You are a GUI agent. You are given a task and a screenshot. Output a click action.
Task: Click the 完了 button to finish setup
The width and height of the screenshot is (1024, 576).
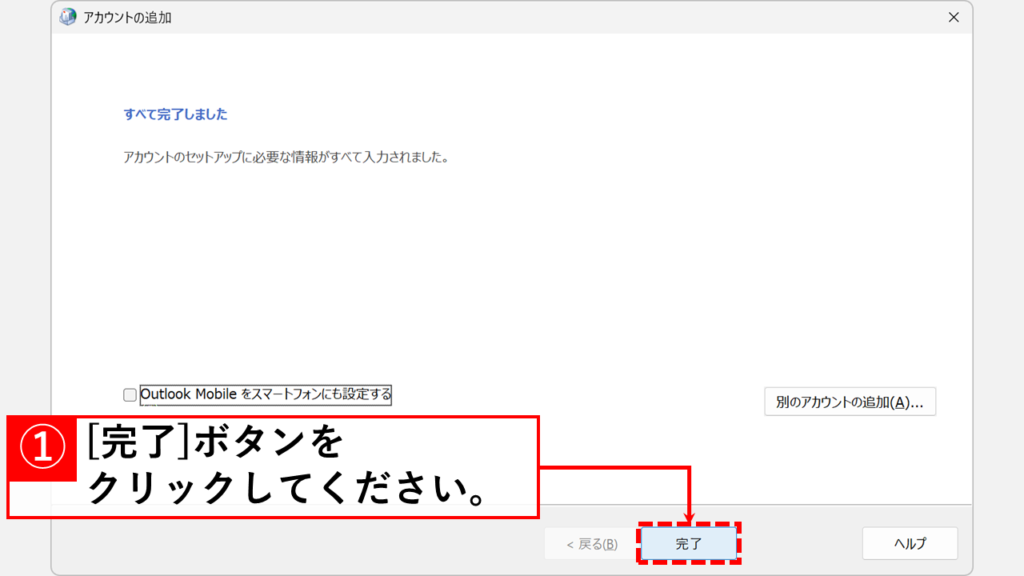689,543
